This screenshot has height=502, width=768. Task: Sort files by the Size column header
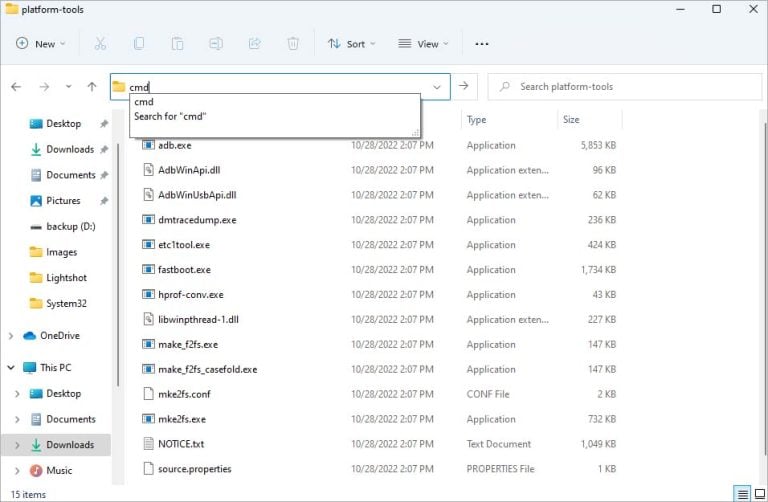click(x=571, y=120)
